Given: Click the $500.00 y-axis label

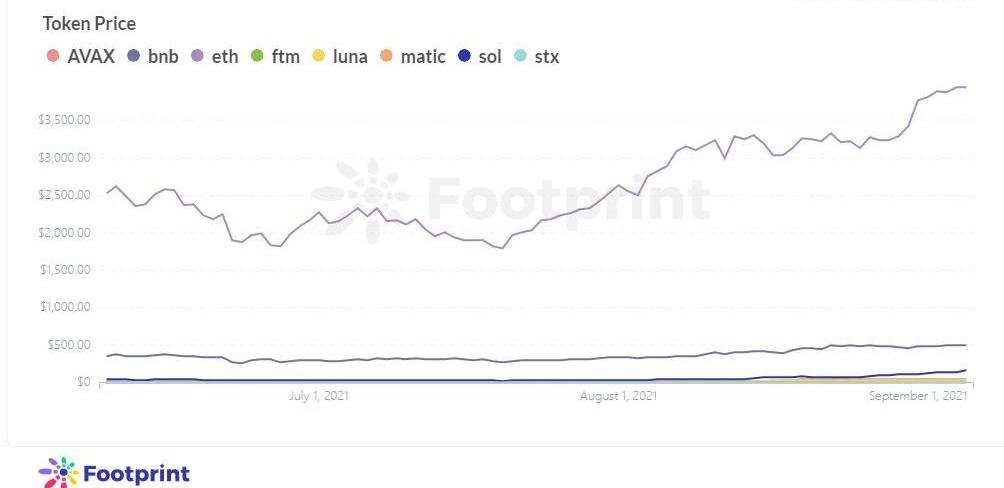Looking at the screenshot, I should 68,345.
